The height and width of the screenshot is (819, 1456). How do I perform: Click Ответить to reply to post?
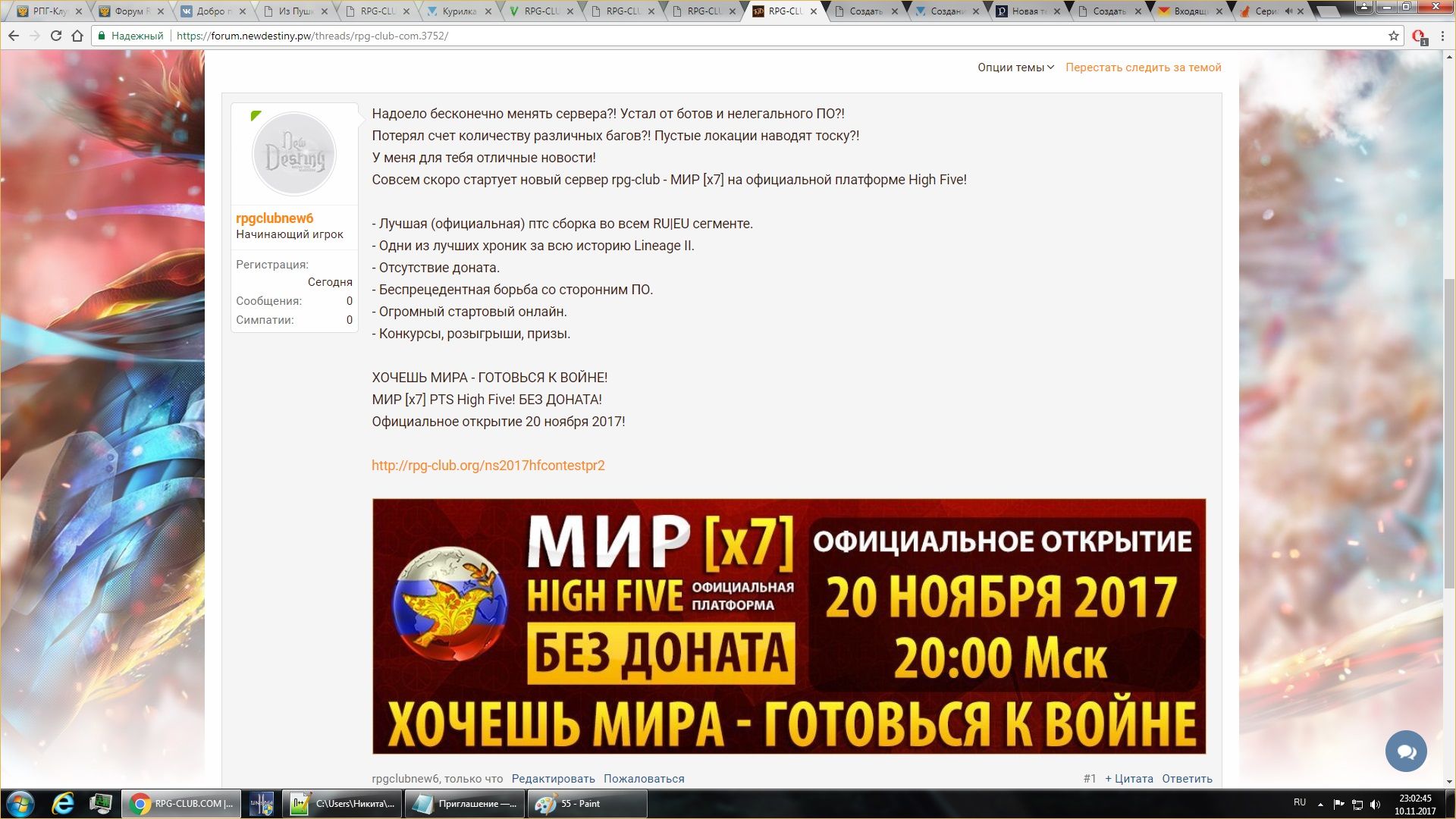click(1187, 779)
